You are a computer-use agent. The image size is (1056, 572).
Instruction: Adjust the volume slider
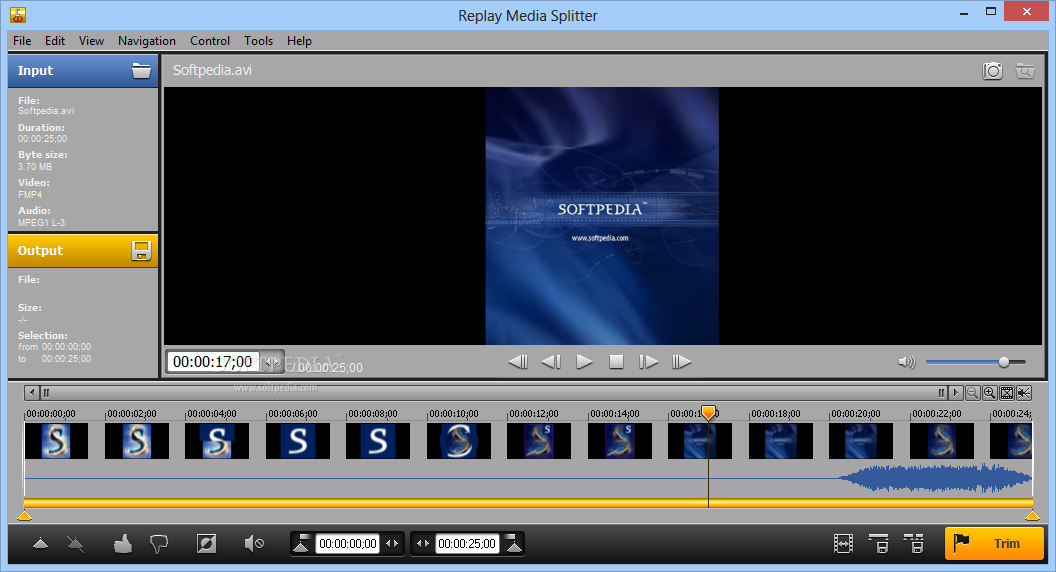(x=975, y=362)
